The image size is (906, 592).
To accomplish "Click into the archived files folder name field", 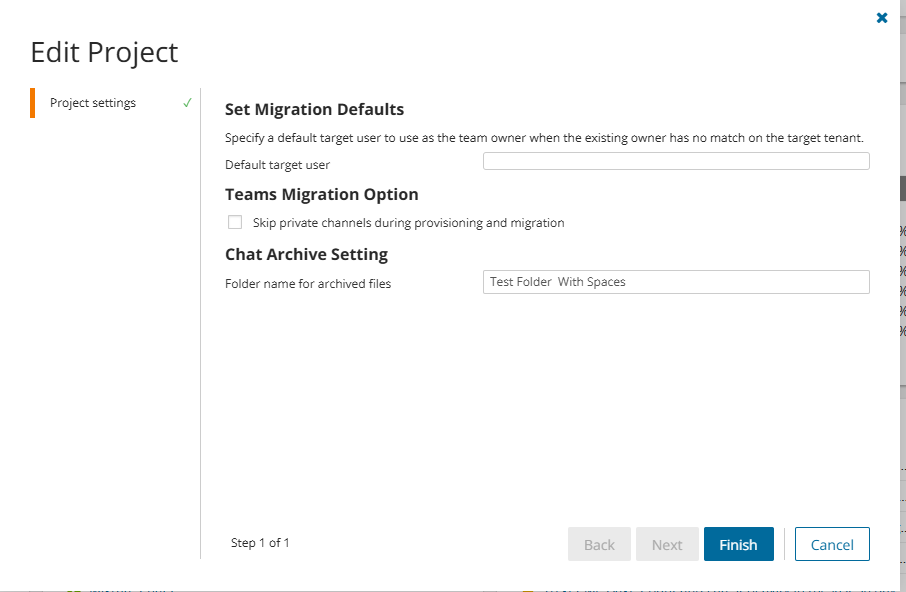I will click(x=675, y=282).
